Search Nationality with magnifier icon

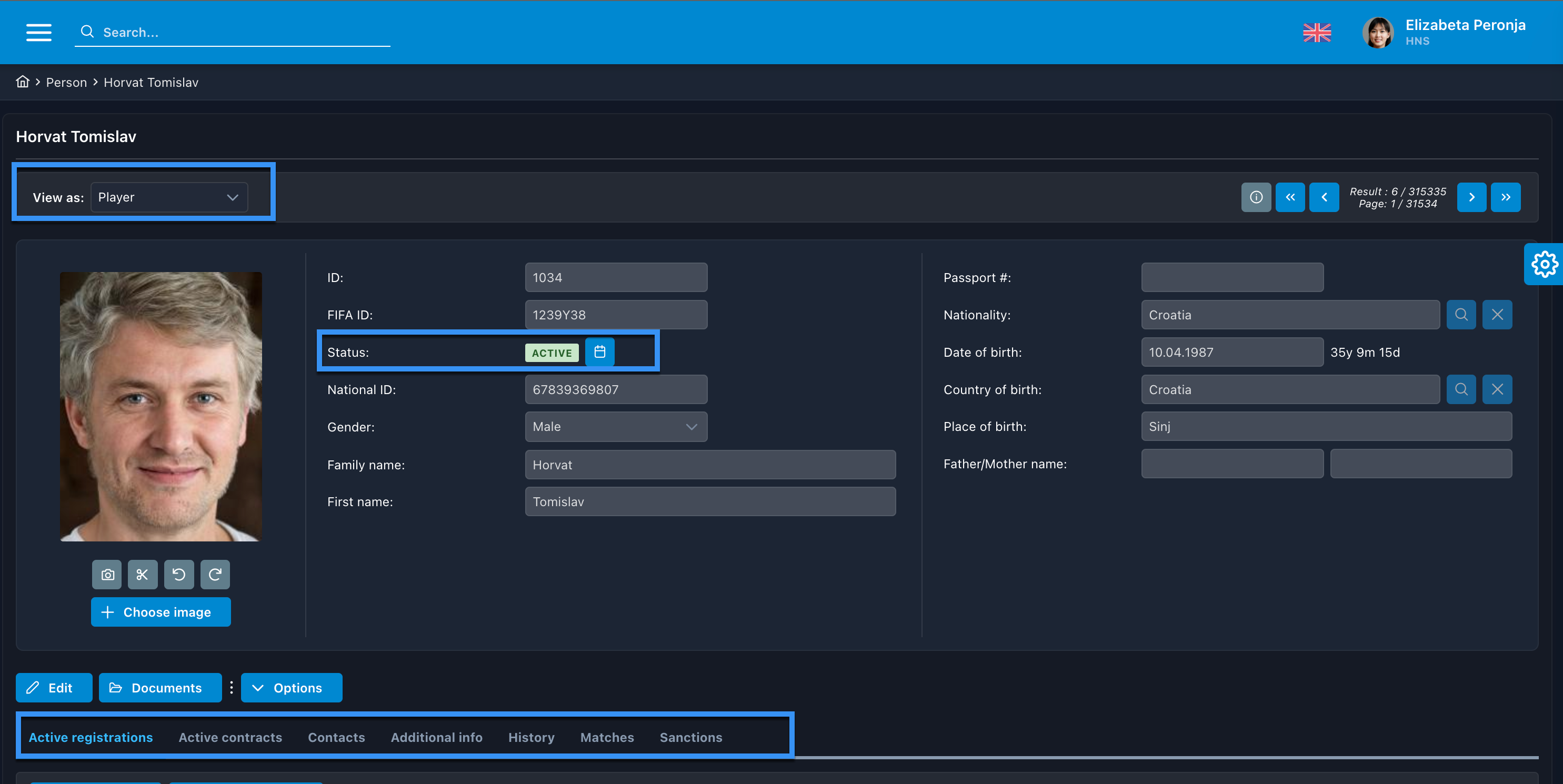coord(1461,314)
